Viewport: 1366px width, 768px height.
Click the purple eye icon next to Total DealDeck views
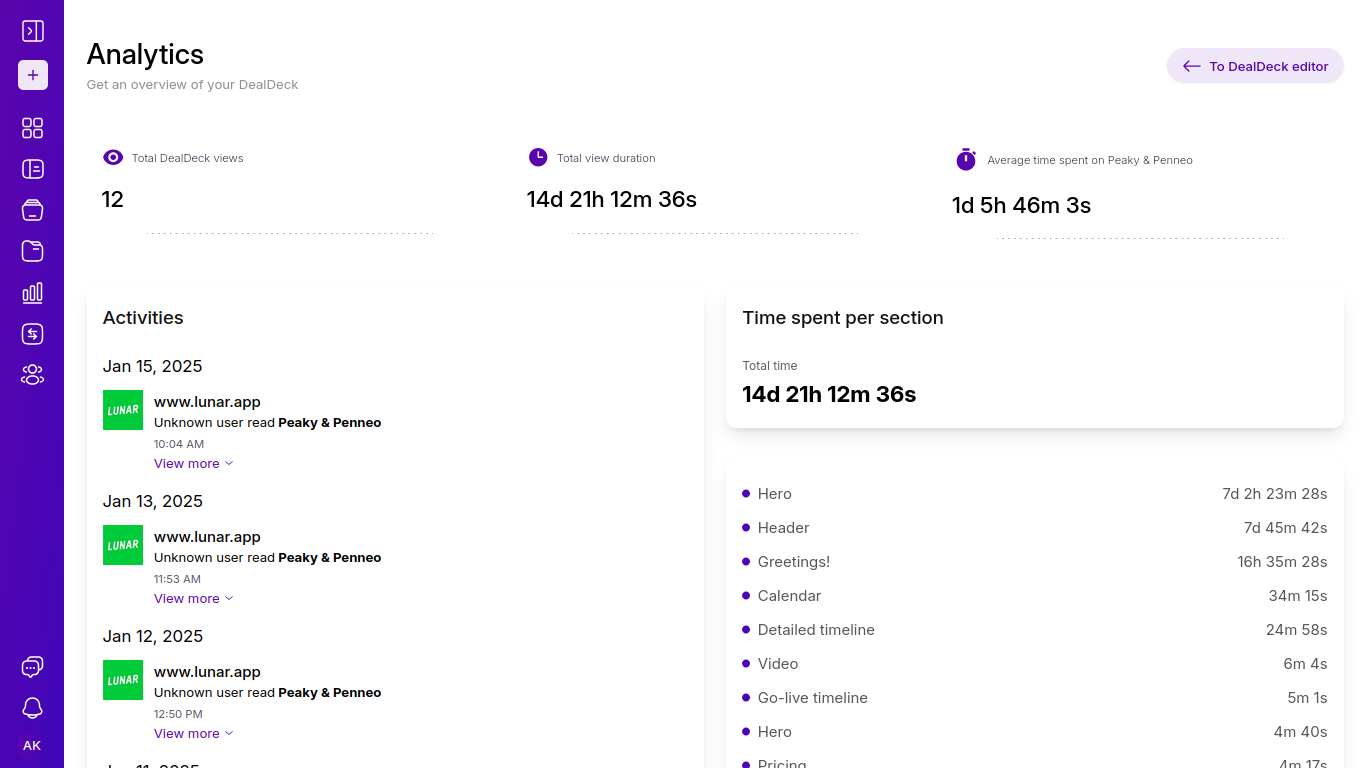coord(112,157)
